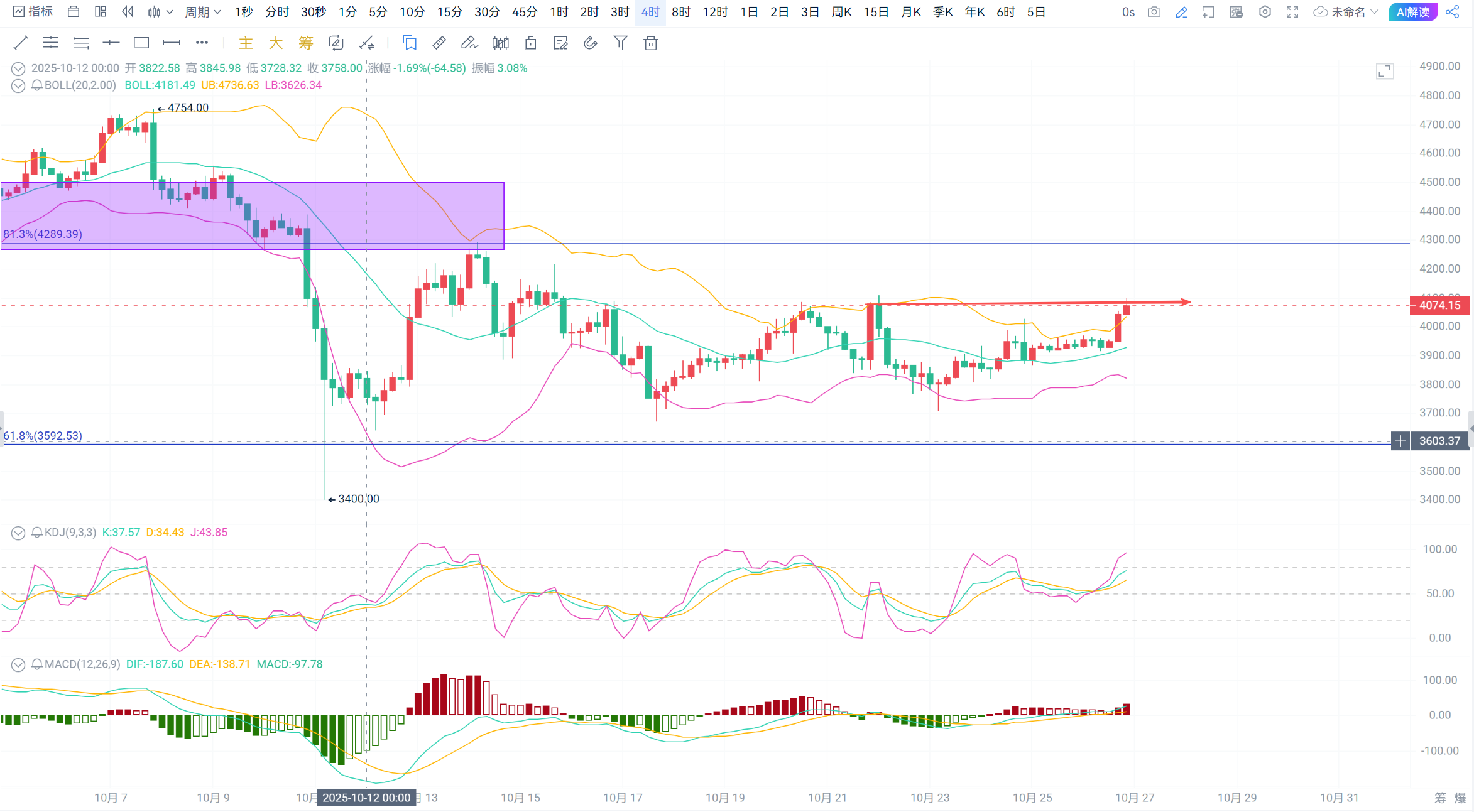
Task: Open the 周期 period dropdown
Action: click(202, 12)
